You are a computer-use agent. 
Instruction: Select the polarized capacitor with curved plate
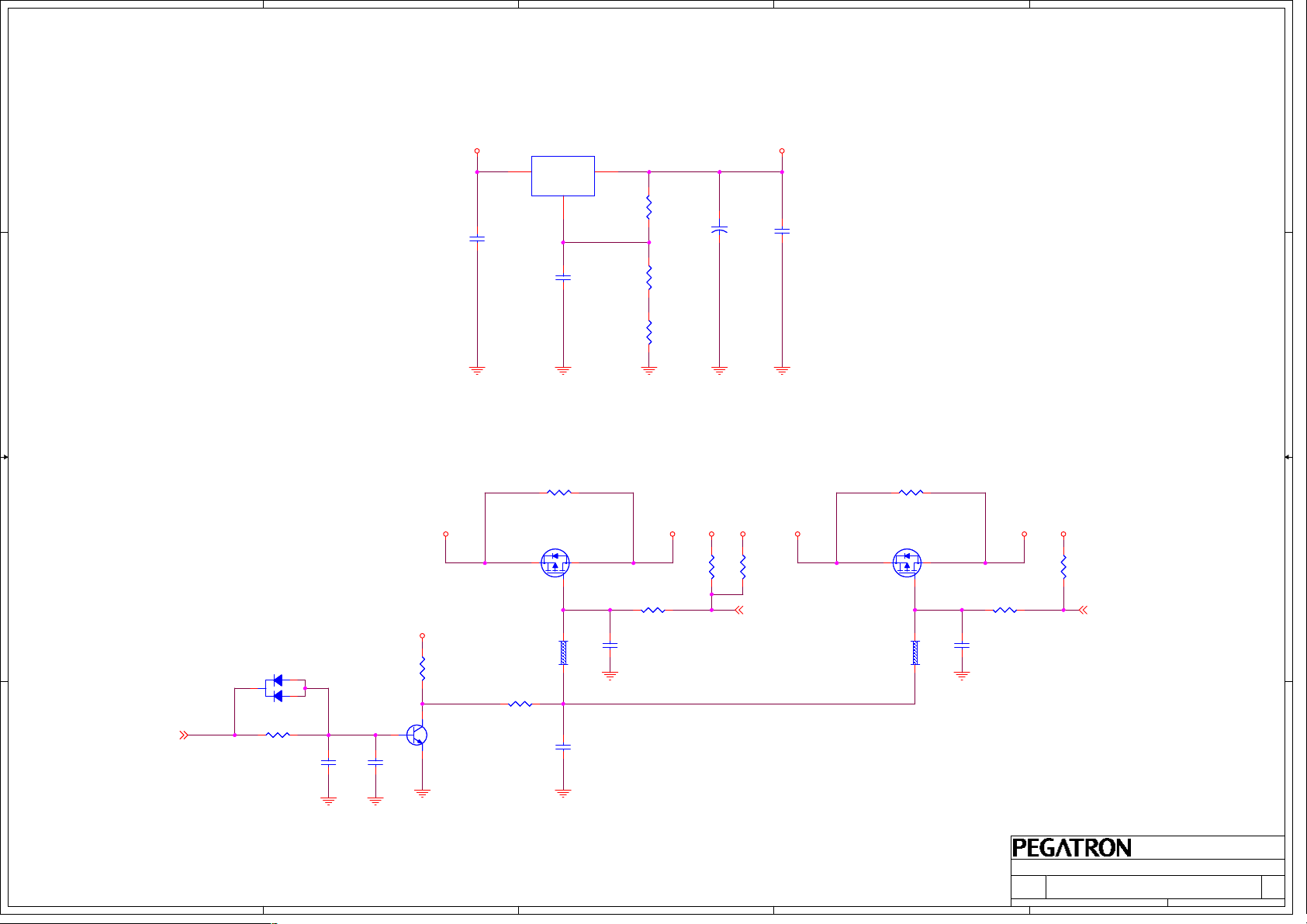coord(719,230)
